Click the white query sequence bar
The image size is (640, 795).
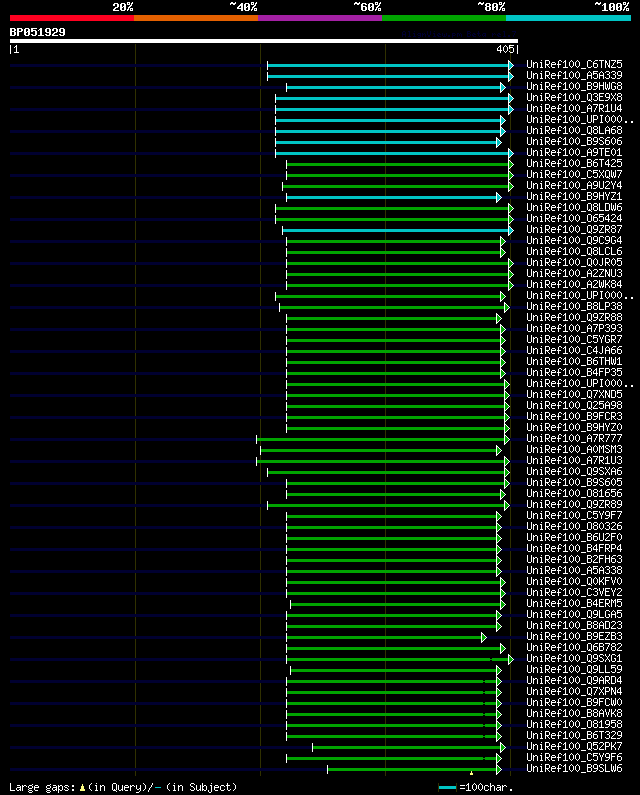pos(264,41)
